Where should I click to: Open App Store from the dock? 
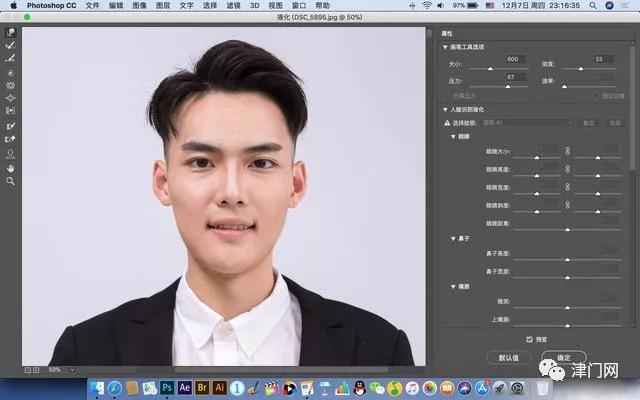(482, 388)
